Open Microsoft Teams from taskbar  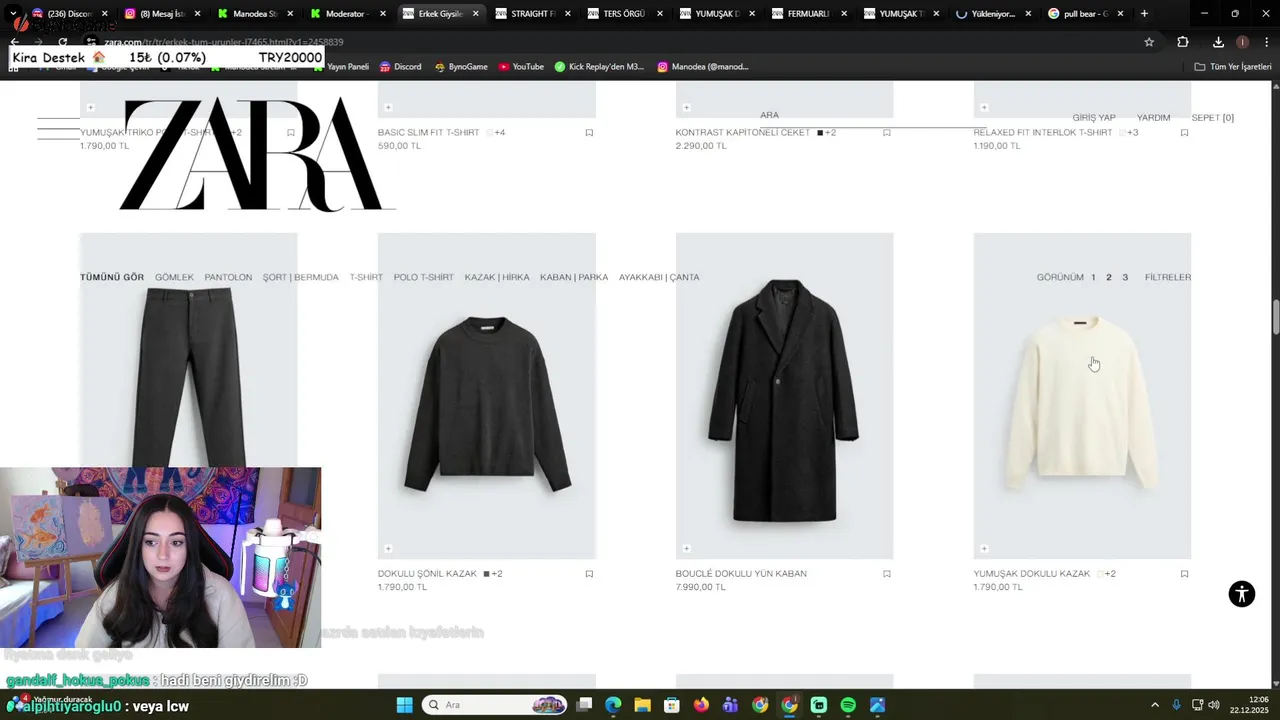(730, 705)
